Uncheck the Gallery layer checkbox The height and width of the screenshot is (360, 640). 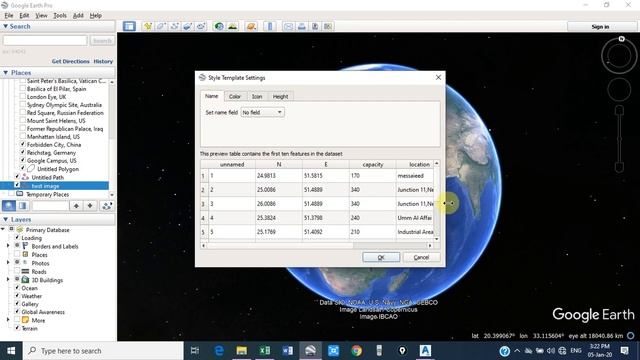[x=17, y=303]
